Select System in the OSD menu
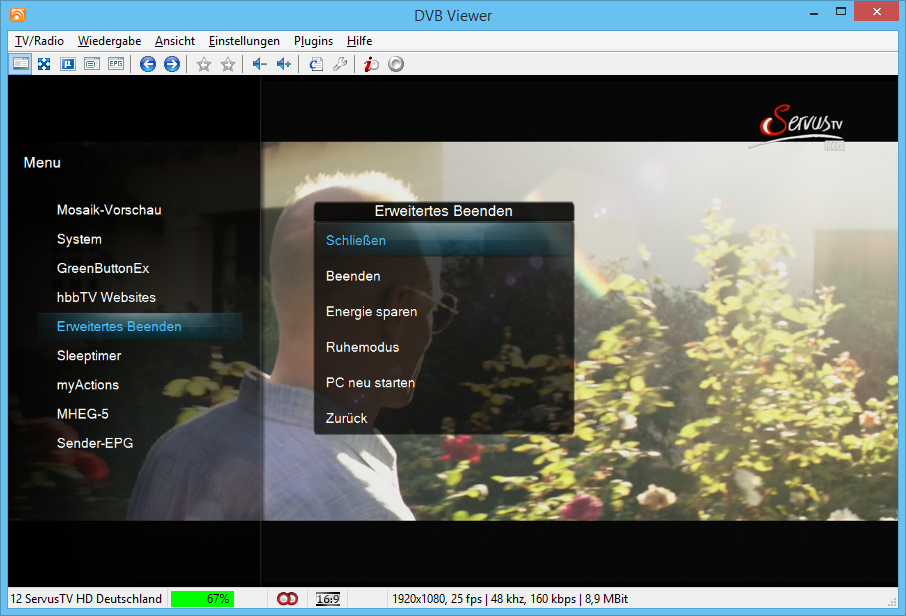This screenshot has height=616, width=906. 79,239
